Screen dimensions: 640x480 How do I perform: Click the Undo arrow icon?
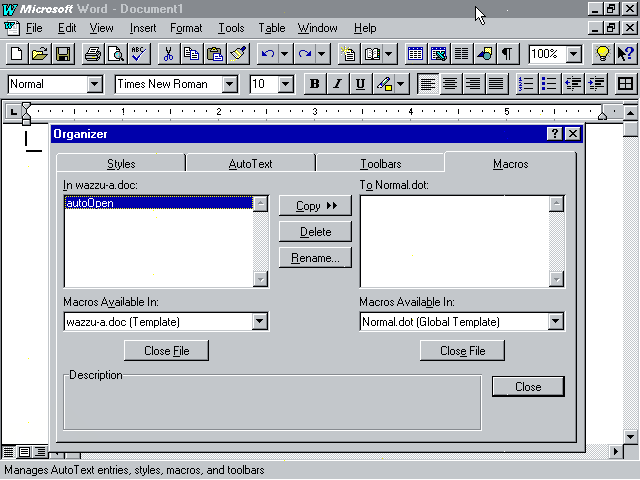268,54
